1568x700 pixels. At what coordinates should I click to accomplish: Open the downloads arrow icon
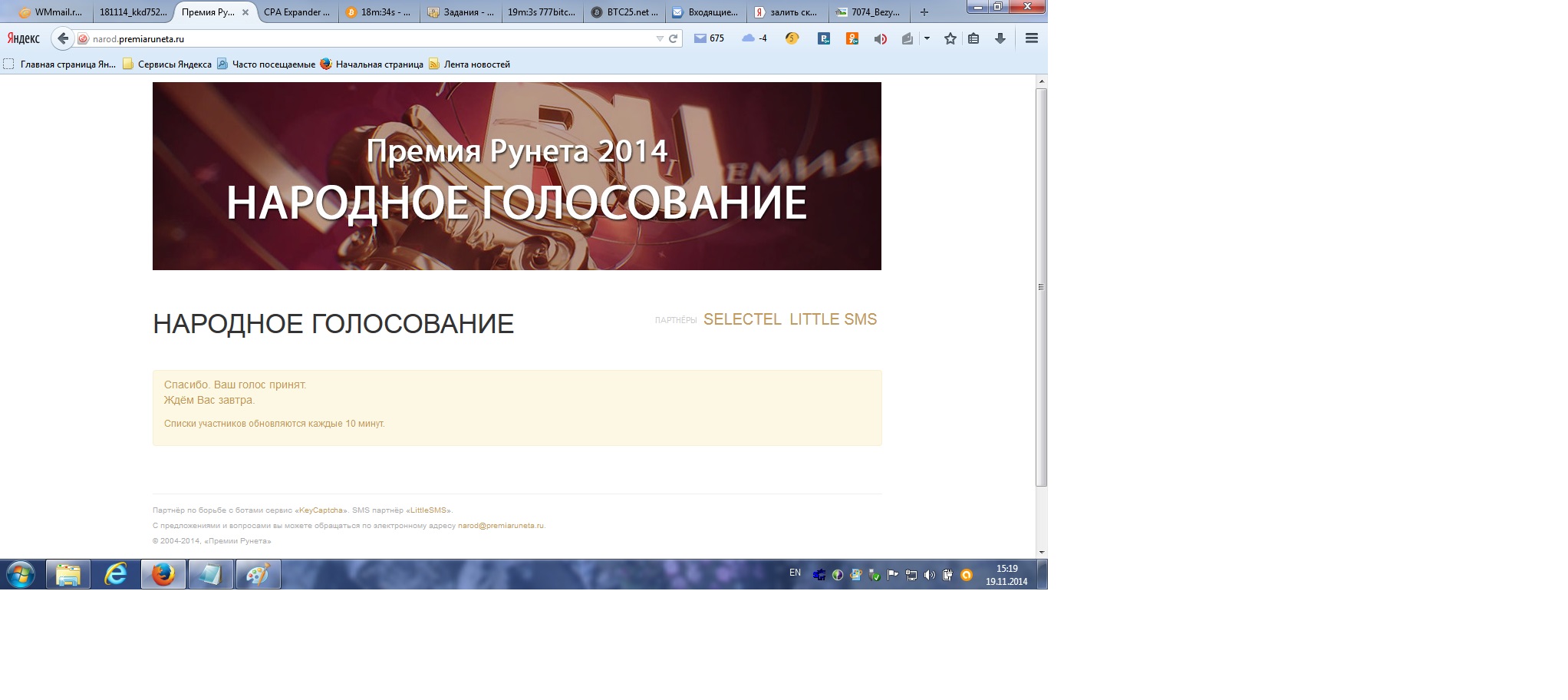coord(1000,38)
